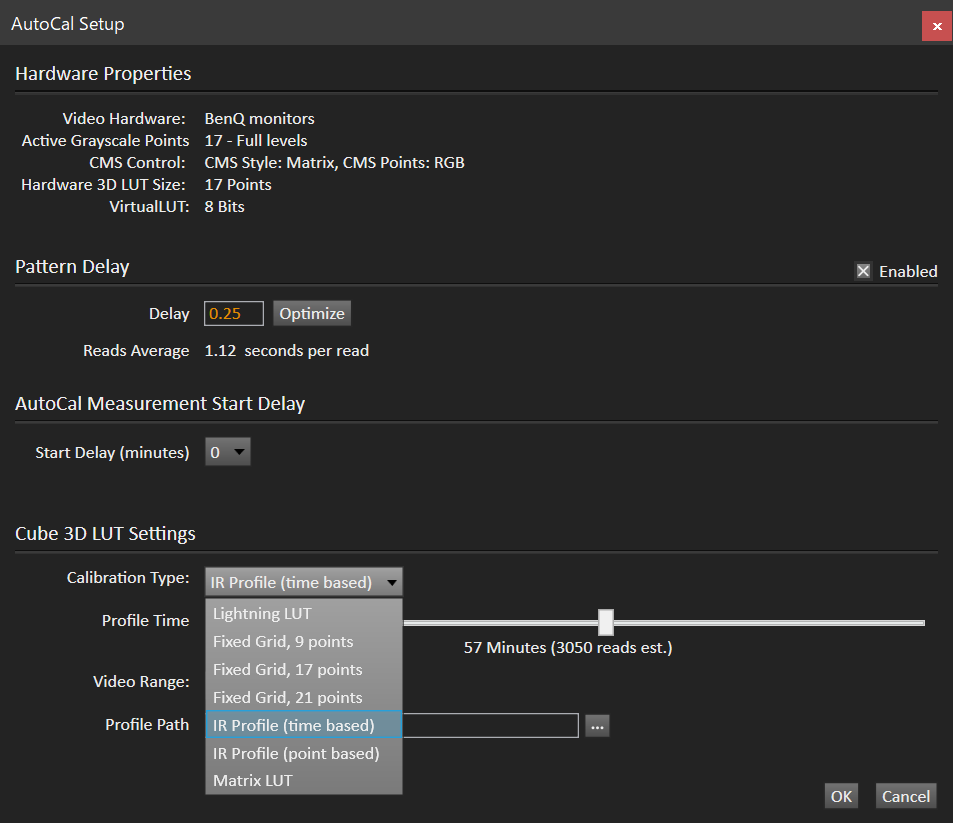The width and height of the screenshot is (953, 823).
Task: Click the '1.12 seconds per read' value
Action: point(287,351)
